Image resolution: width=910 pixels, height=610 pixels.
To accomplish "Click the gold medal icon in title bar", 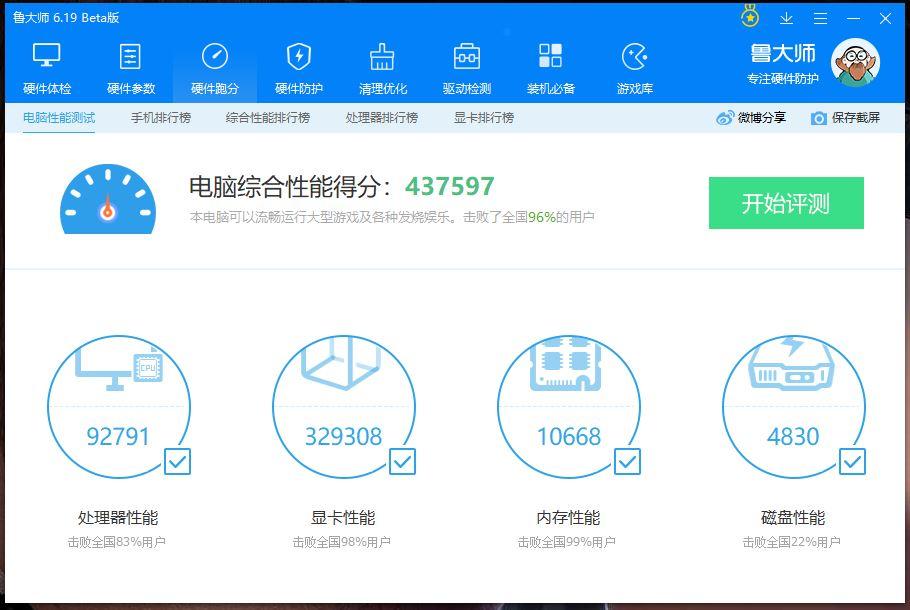I will click(x=750, y=16).
